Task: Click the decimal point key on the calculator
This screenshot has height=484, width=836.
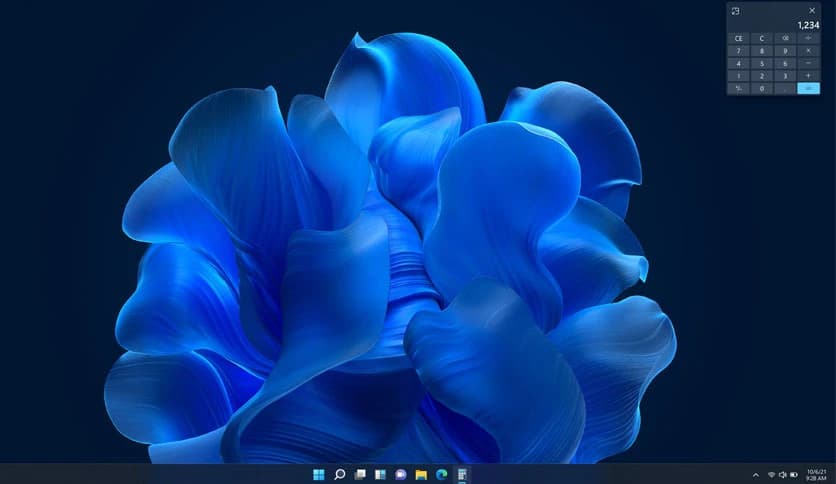Action: 785,88
